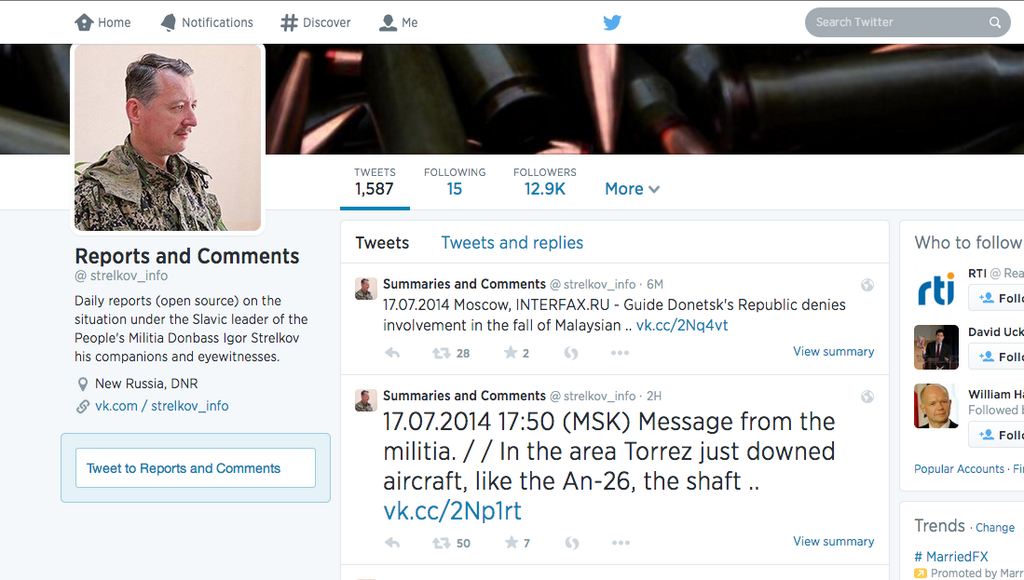Open vk.com / strelkov_info profile link

(162, 406)
